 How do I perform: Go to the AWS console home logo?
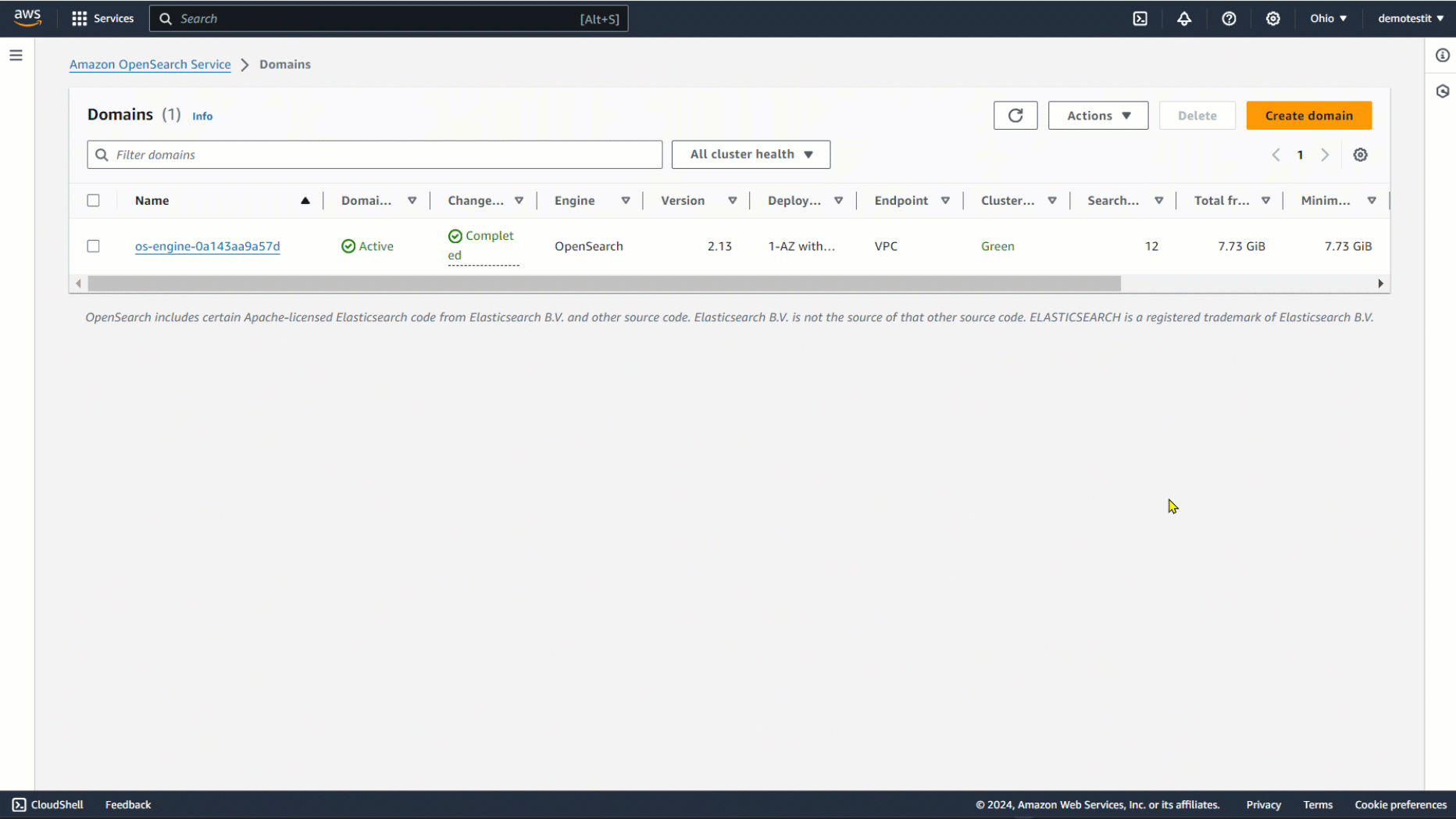[x=27, y=18]
